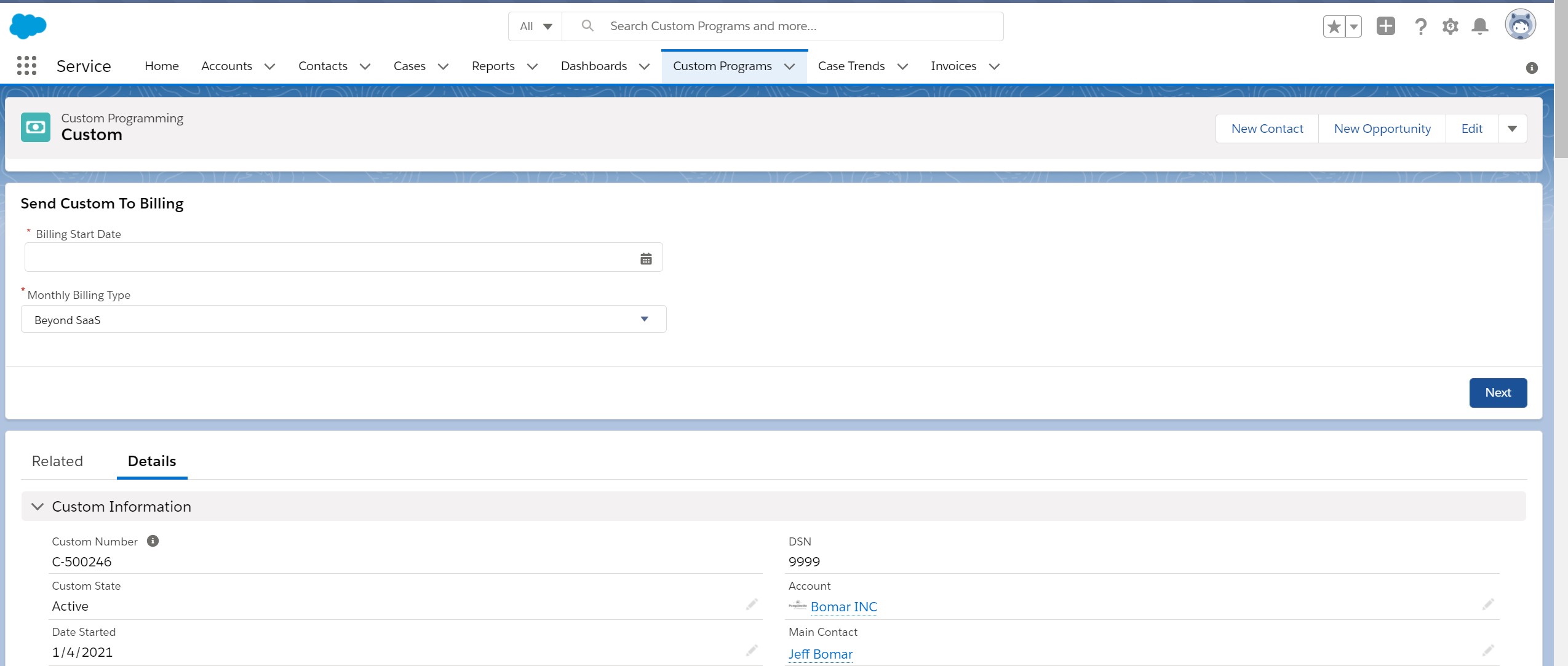Click the Salesforce cloud logo
Viewport: 1568px width, 666px height.
(x=28, y=26)
